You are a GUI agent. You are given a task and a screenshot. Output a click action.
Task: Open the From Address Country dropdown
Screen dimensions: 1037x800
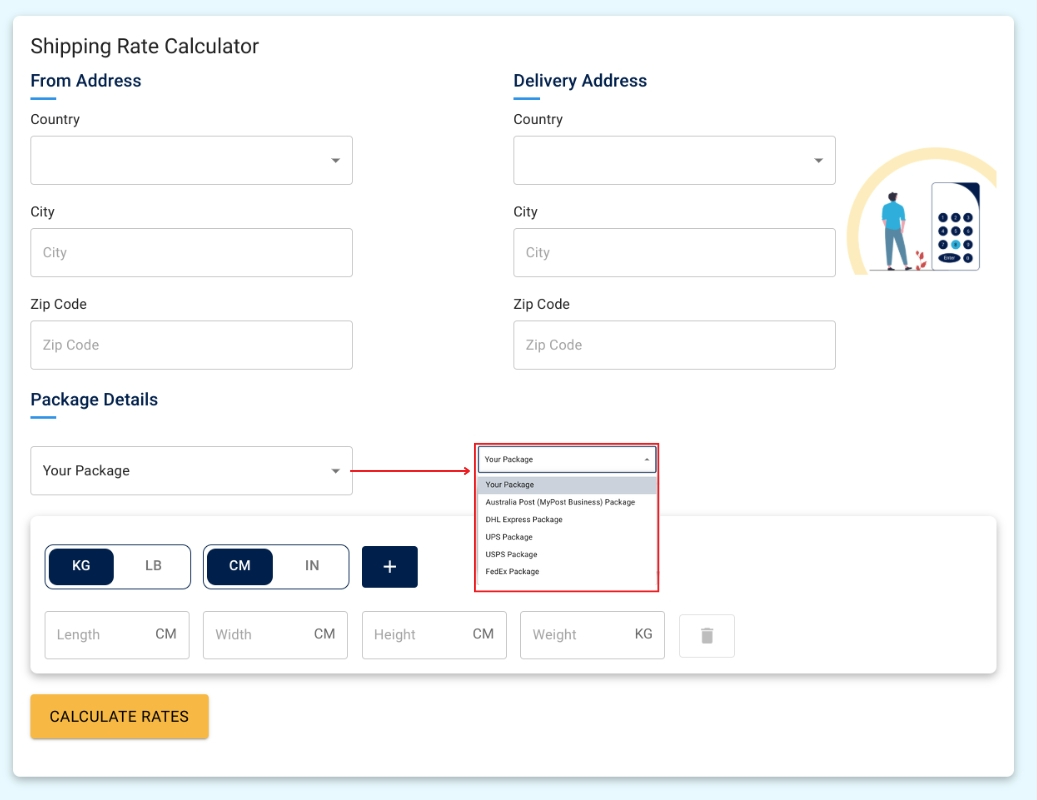tap(191, 160)
